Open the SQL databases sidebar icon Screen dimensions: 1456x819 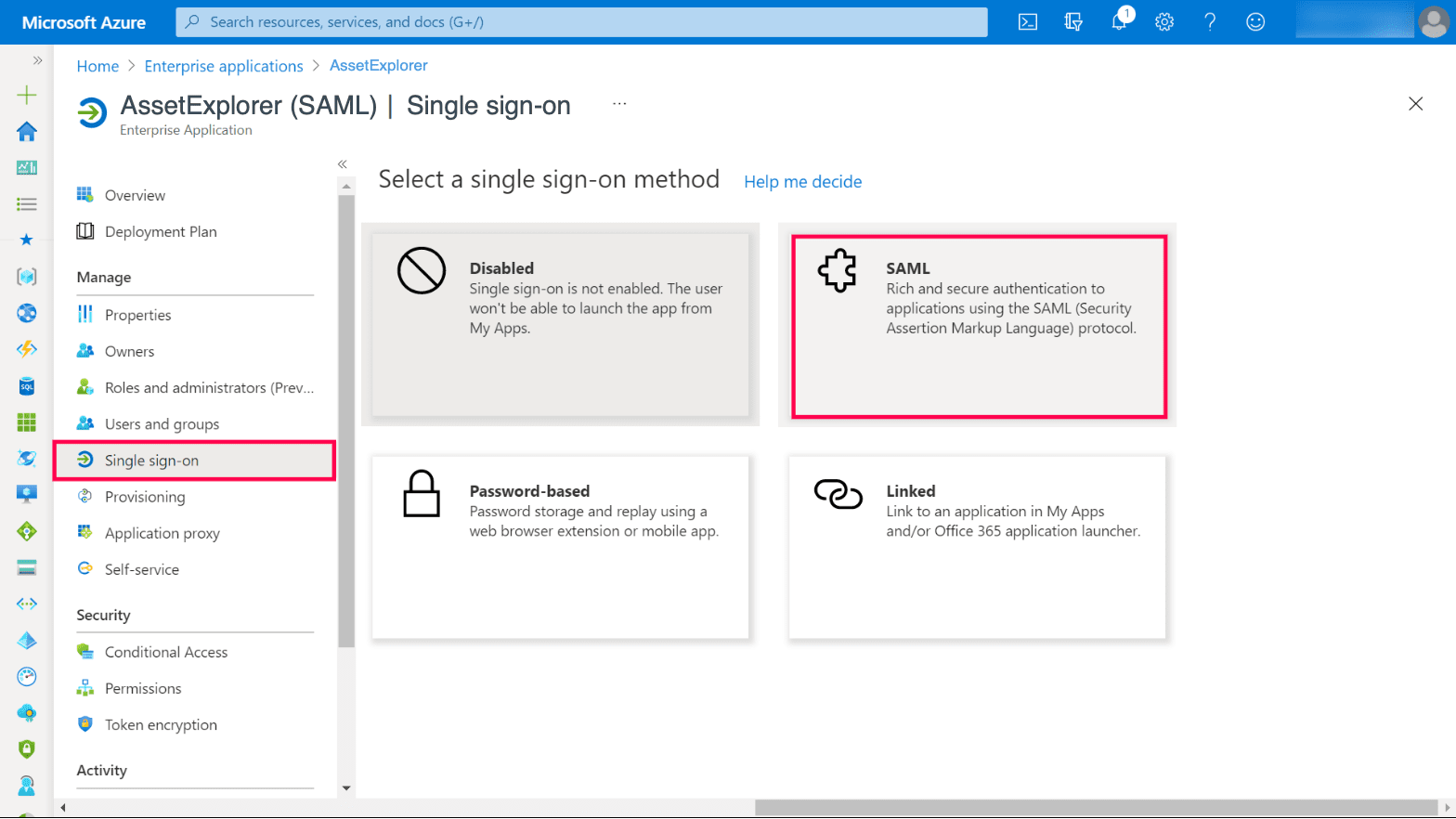click(x=27, y=386)
